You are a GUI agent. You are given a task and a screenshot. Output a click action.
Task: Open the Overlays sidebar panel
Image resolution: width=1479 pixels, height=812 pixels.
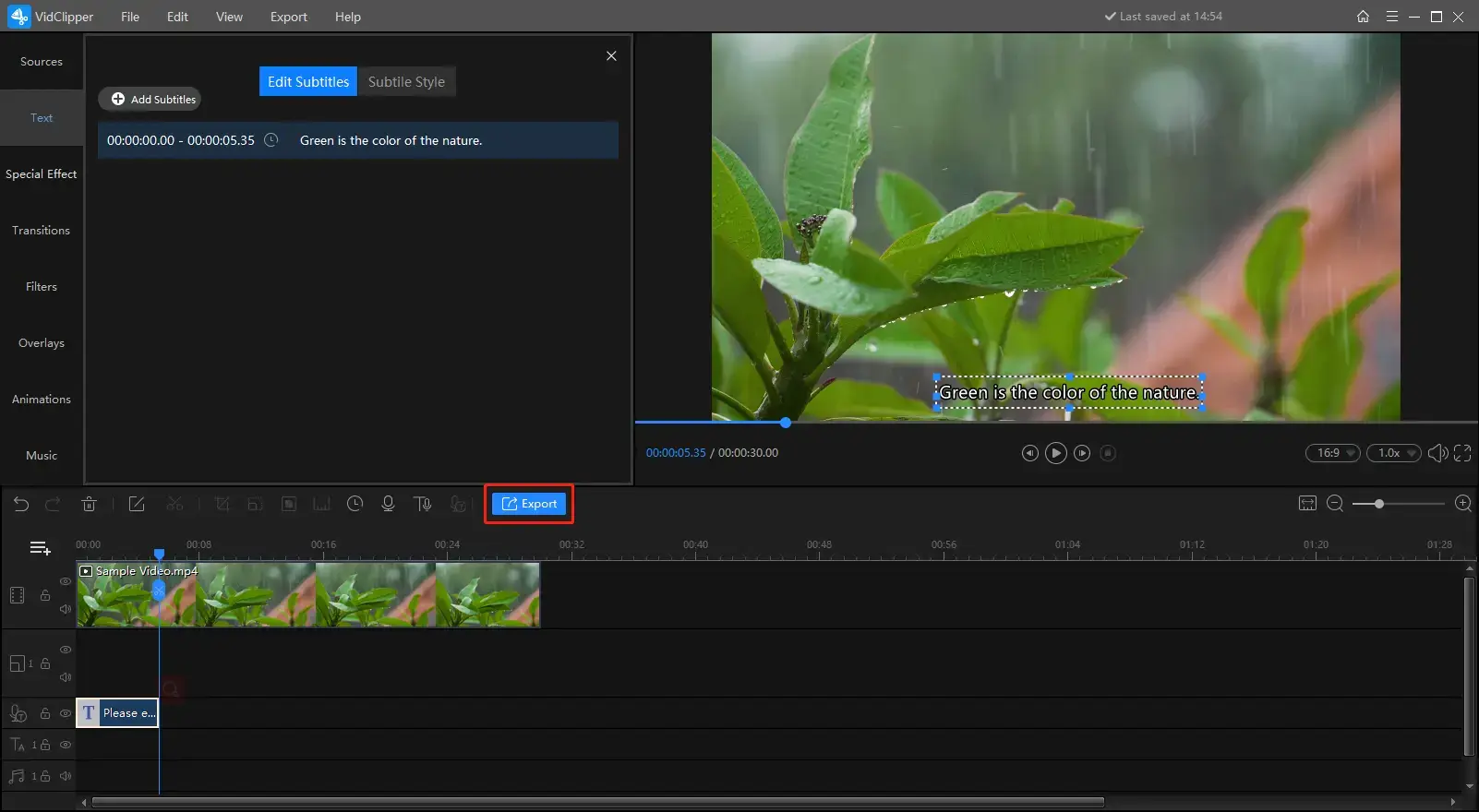click(42, 343)
